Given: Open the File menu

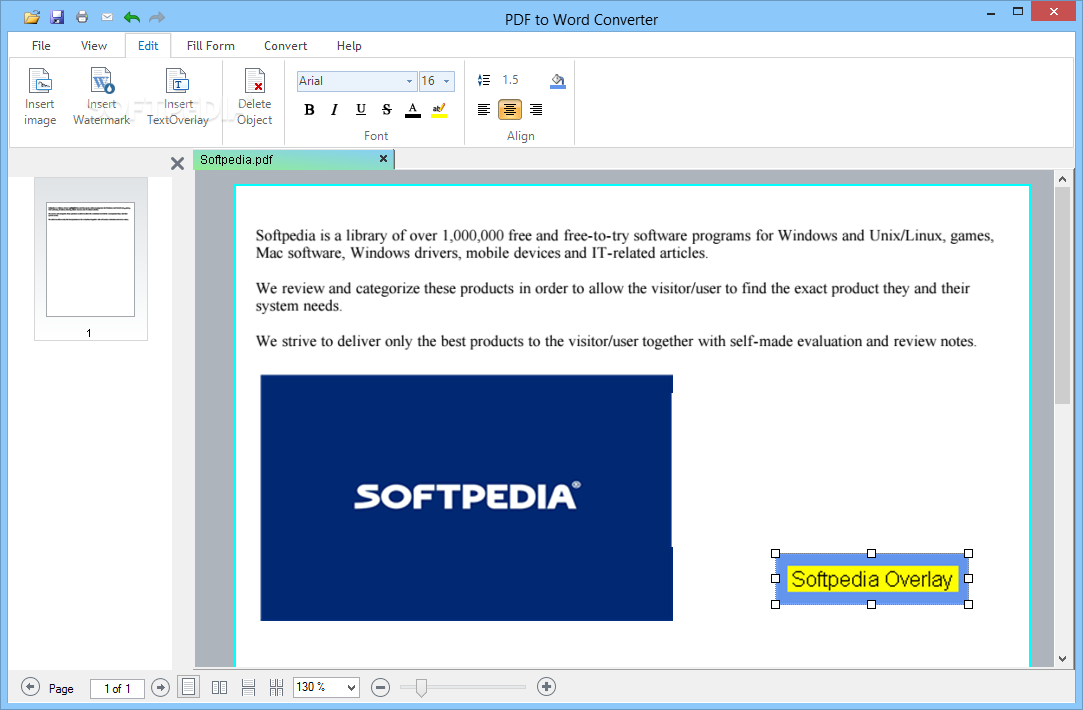Looking at the screenshot, I should click(41, 46).
